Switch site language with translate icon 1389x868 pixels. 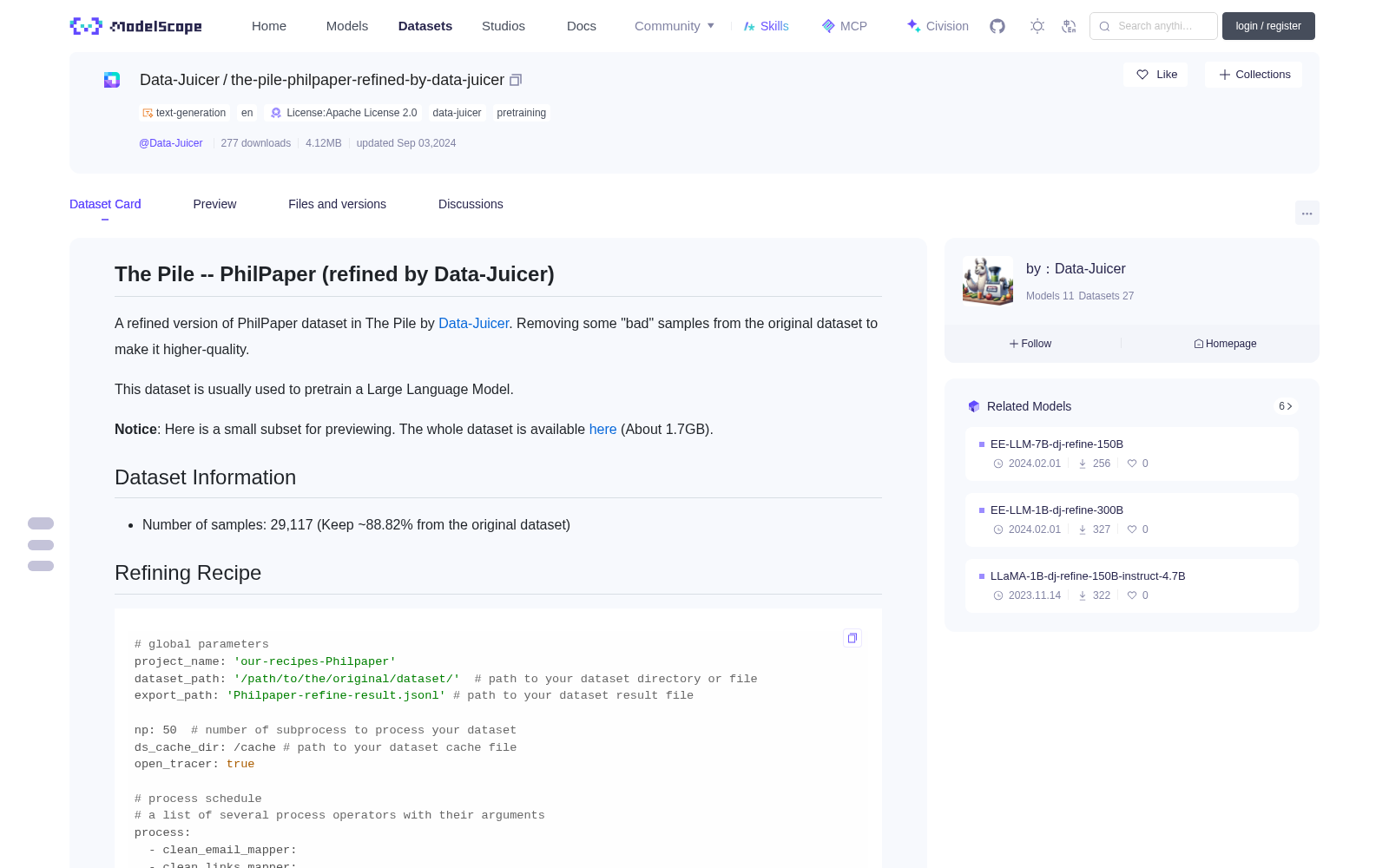pos(1070,26)
